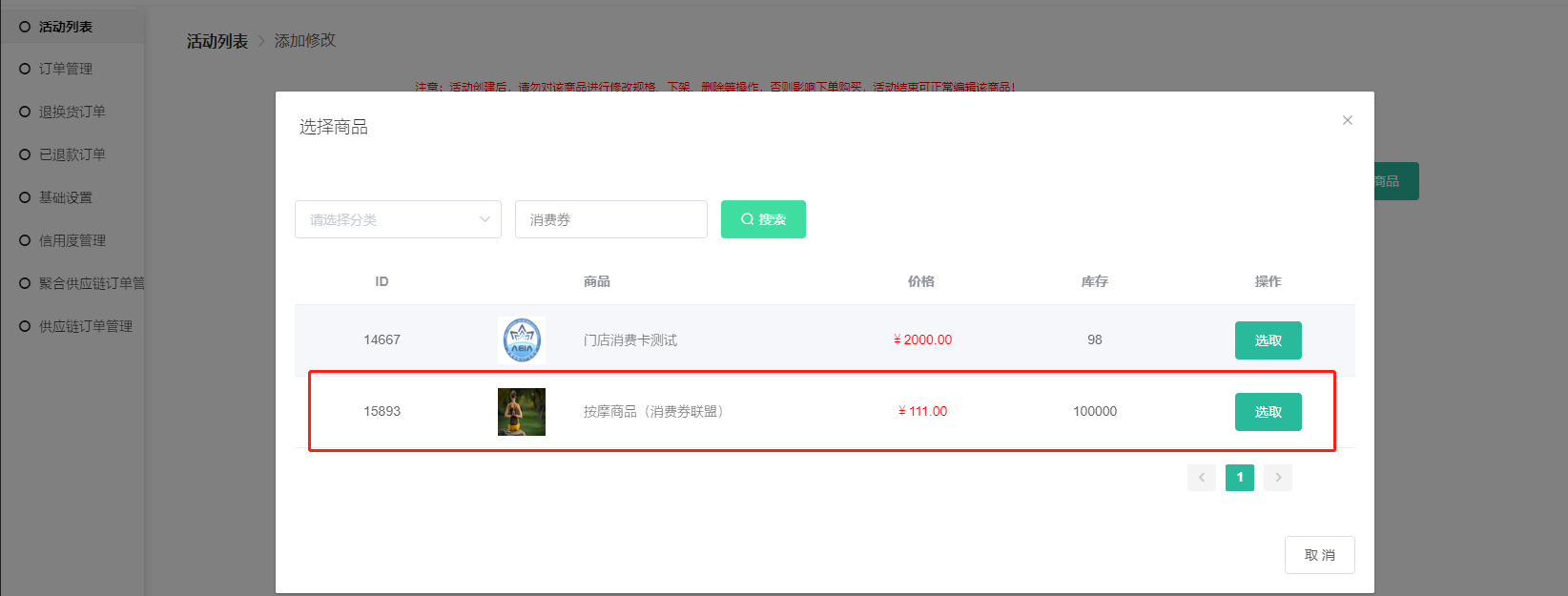This screenshot has width=1568, height=596.
Task: Focus the 消费券 keyword input field
Action: click(611, 219)
